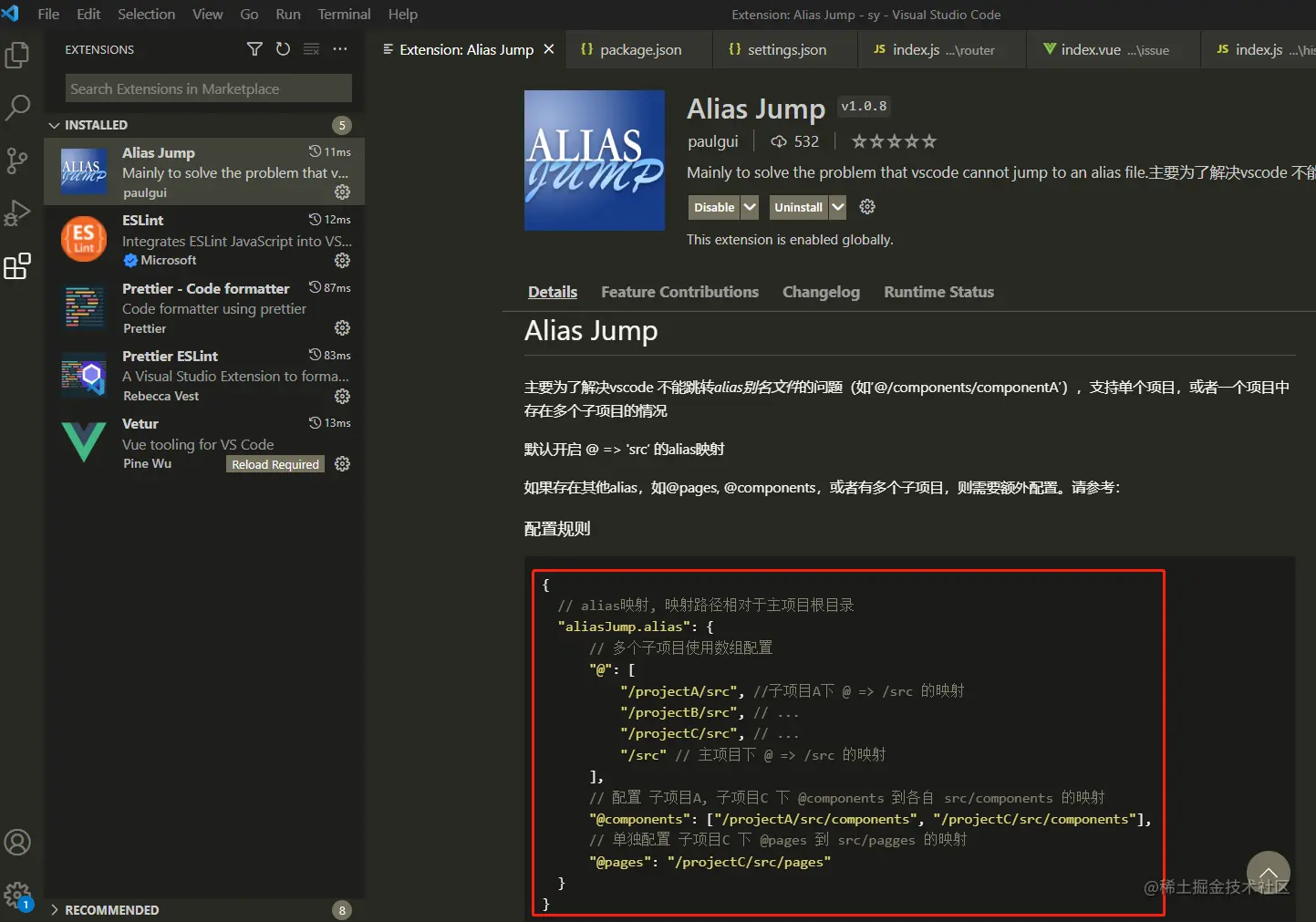This screenshot has width=1316, height=922.
Task: Click the INSTALLED count badge 5
Action: pos(342,125)
